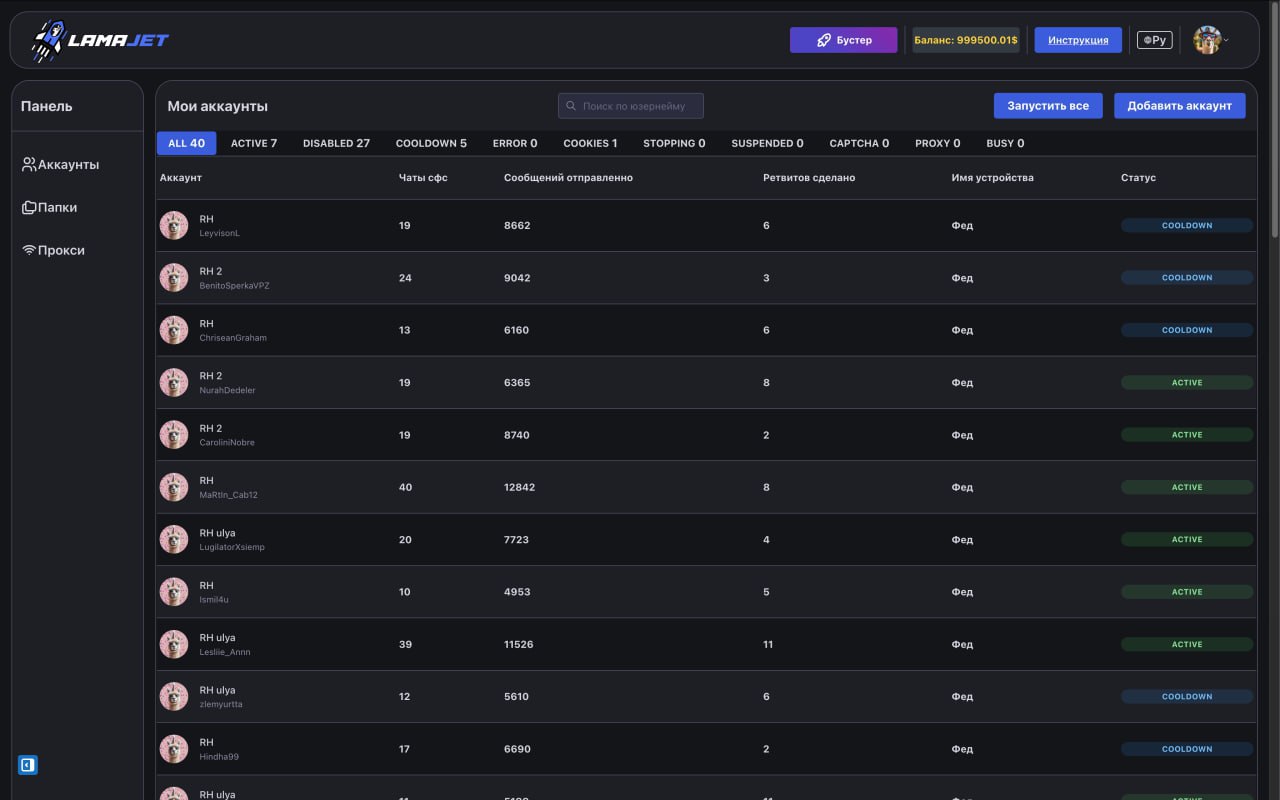The width and height of the screenshot is (1280, 800).
Task: Click the sent messages value 12842
Action: pyautogui.click(x=519, y=487)
